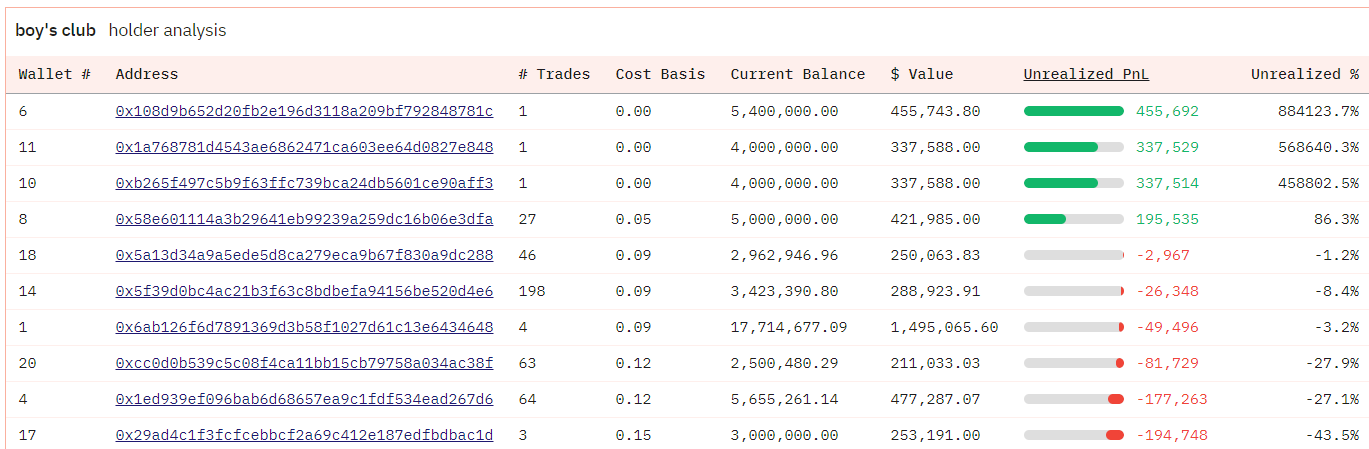
Task: Click the # Trades column header
Action: coord(554,74)
